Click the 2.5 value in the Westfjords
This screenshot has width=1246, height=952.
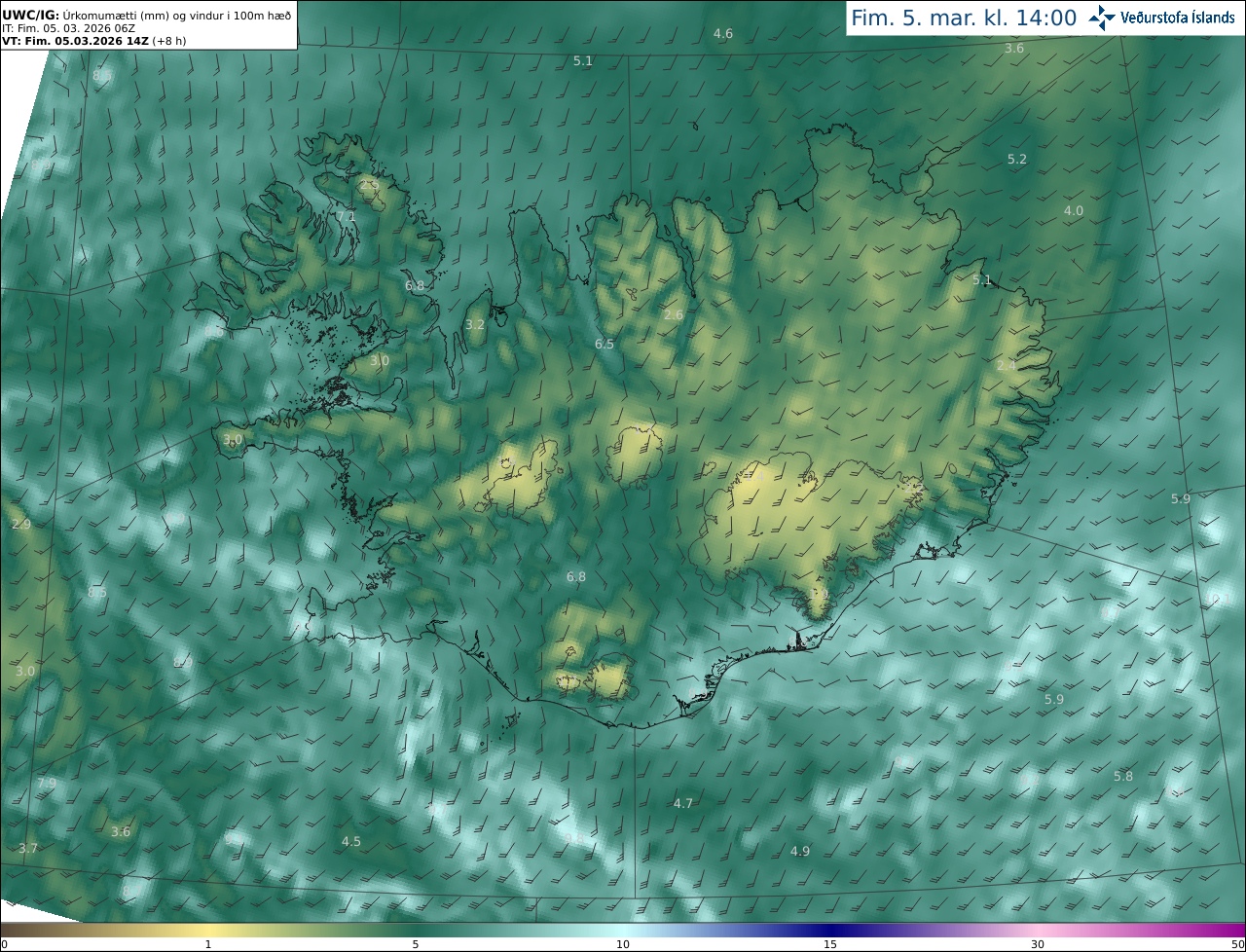point(369,184)
